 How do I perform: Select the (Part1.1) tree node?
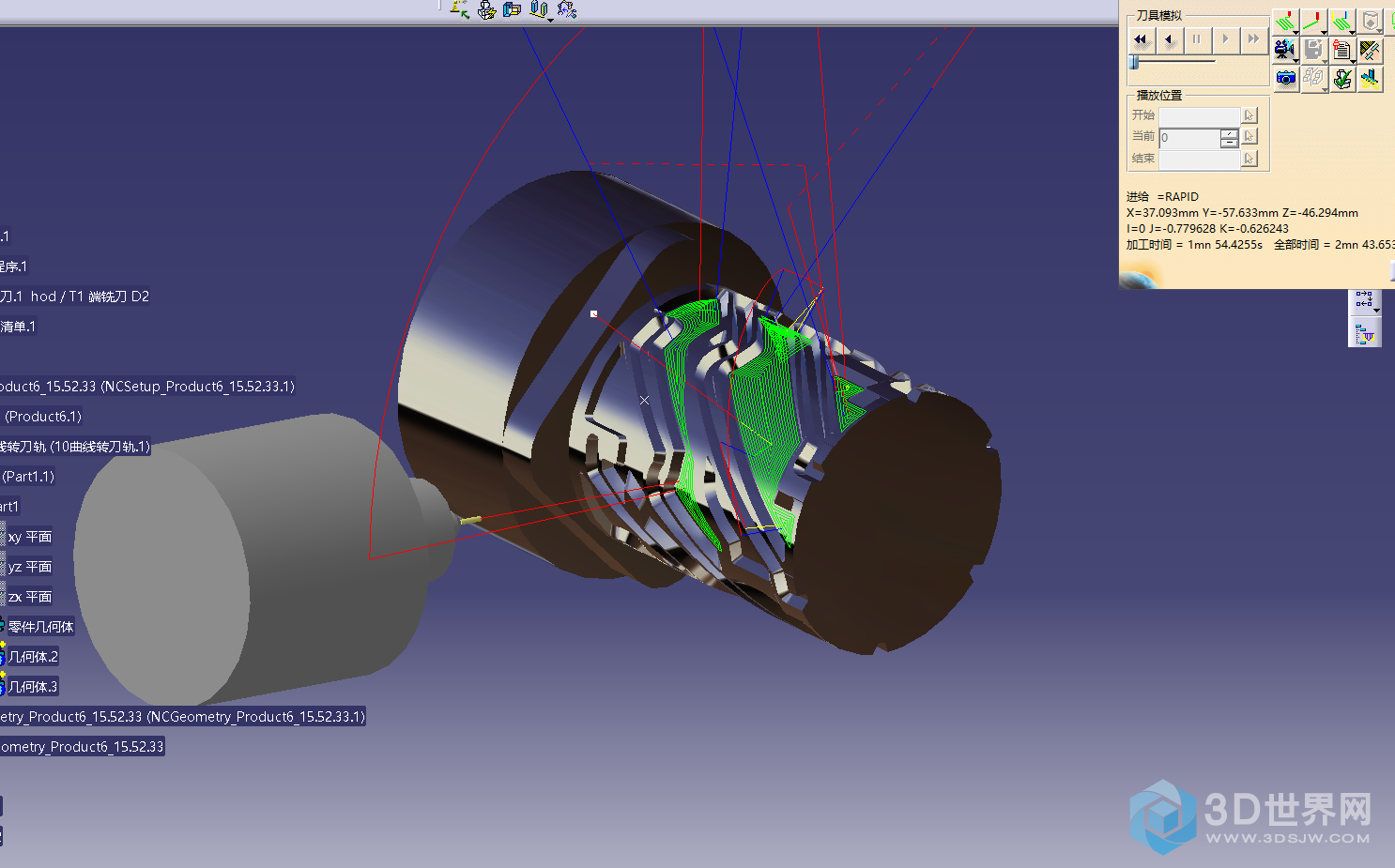point(28,477)
